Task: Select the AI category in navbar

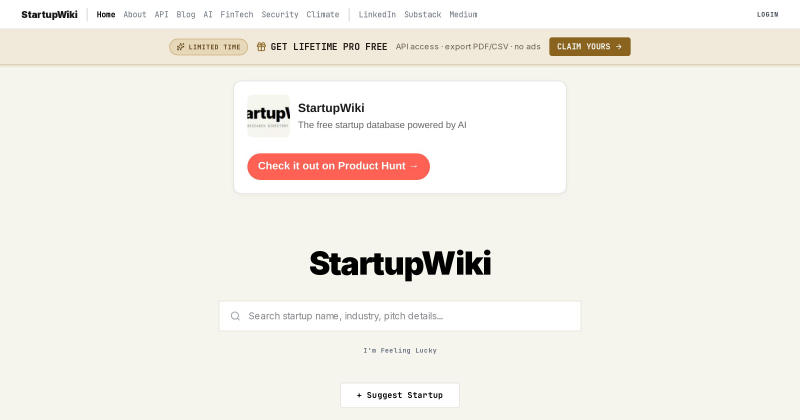Action: click(208, 14)
